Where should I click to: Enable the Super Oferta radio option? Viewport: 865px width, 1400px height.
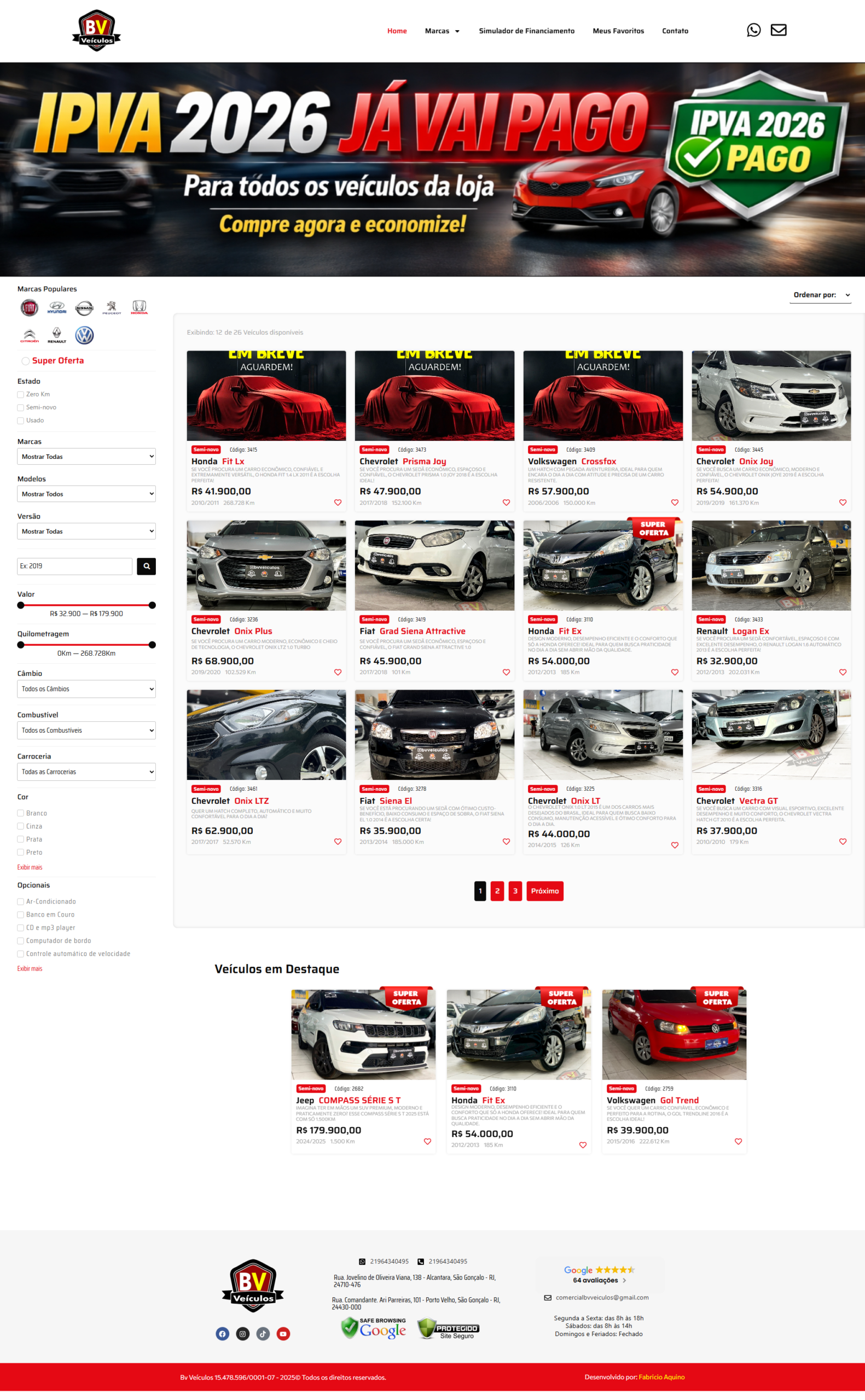tap(25, 361)
